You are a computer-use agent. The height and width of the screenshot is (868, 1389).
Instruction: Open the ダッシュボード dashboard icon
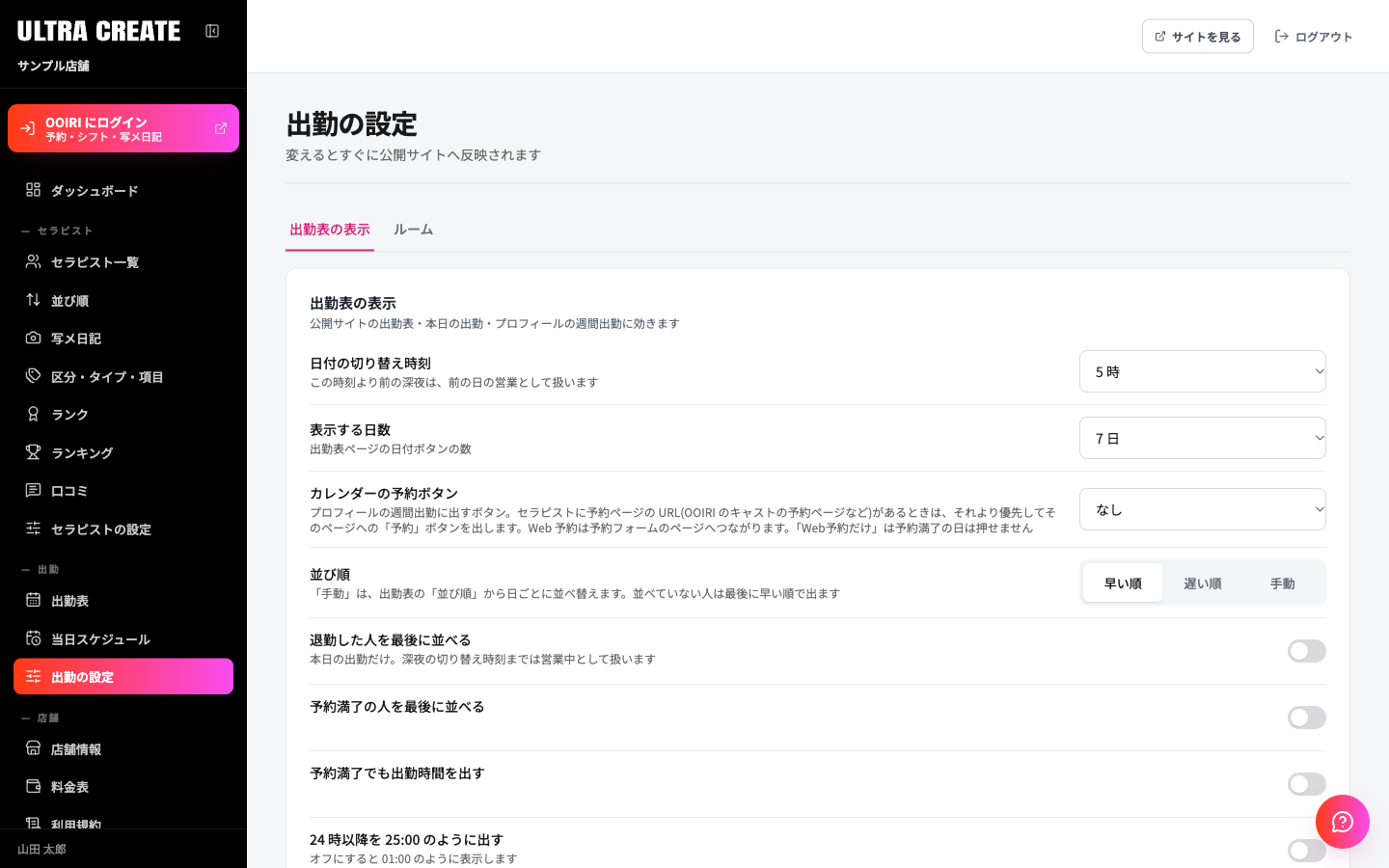point(33,190)
